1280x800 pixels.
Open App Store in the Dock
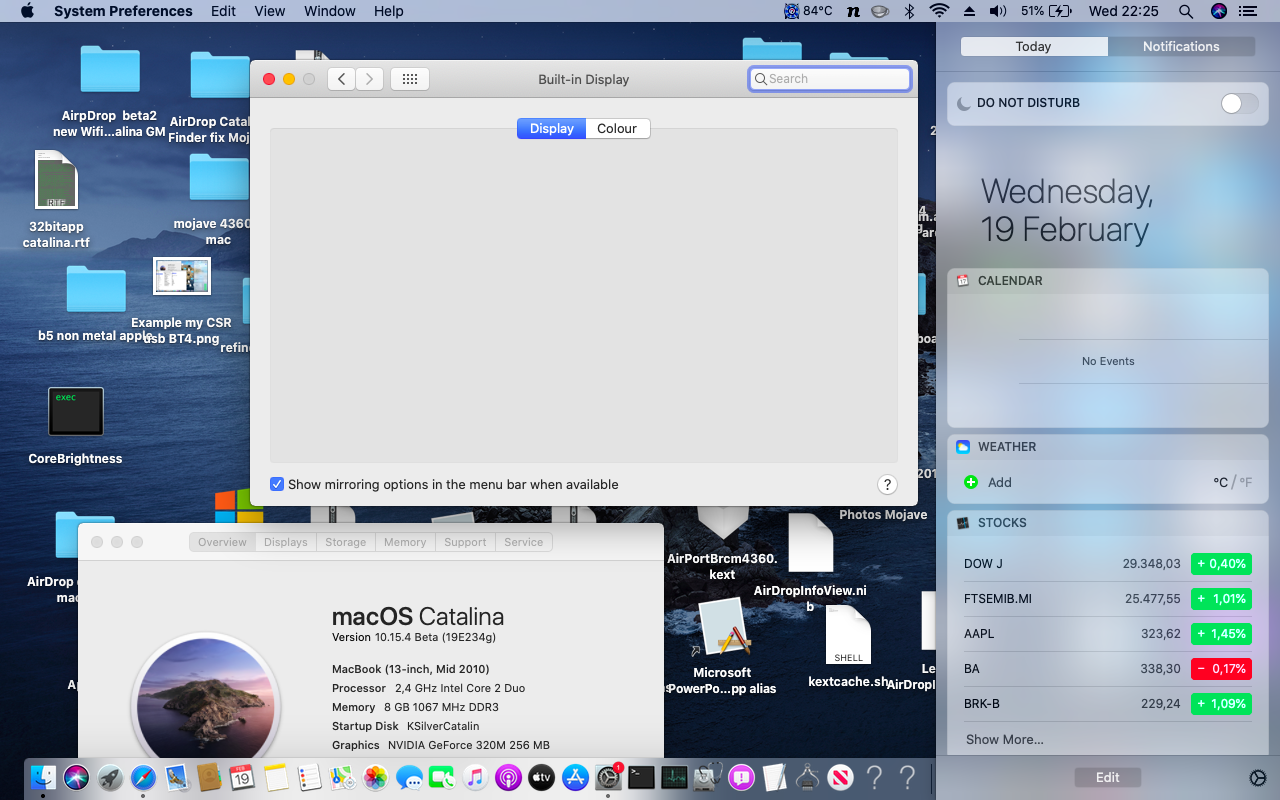(575, 777)
